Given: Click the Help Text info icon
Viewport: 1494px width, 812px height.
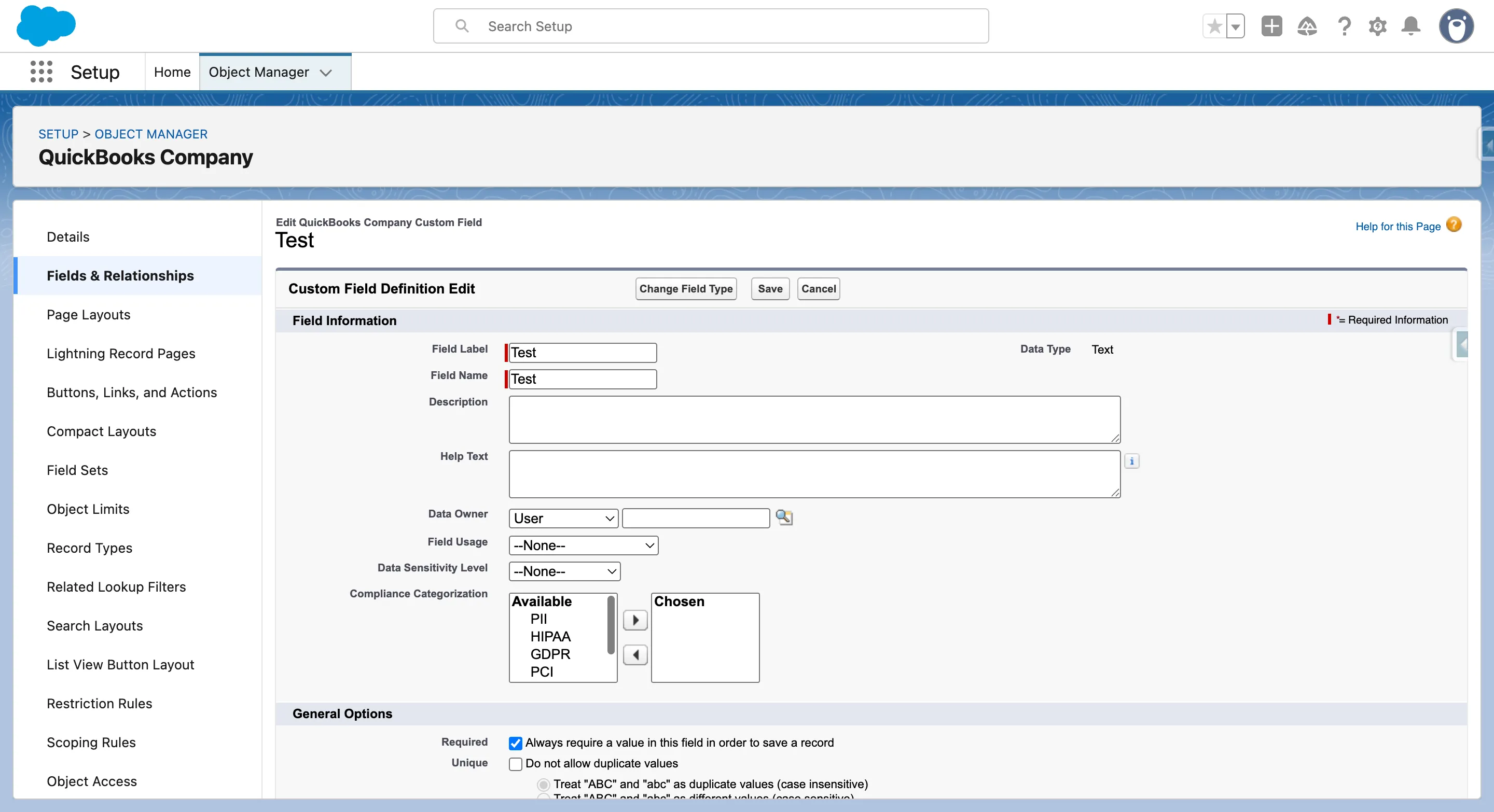Looking at the screenshot, I should [1131, 461].
